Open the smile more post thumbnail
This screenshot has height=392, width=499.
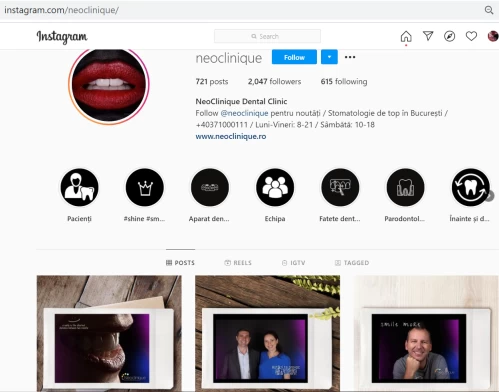point(426,334)
